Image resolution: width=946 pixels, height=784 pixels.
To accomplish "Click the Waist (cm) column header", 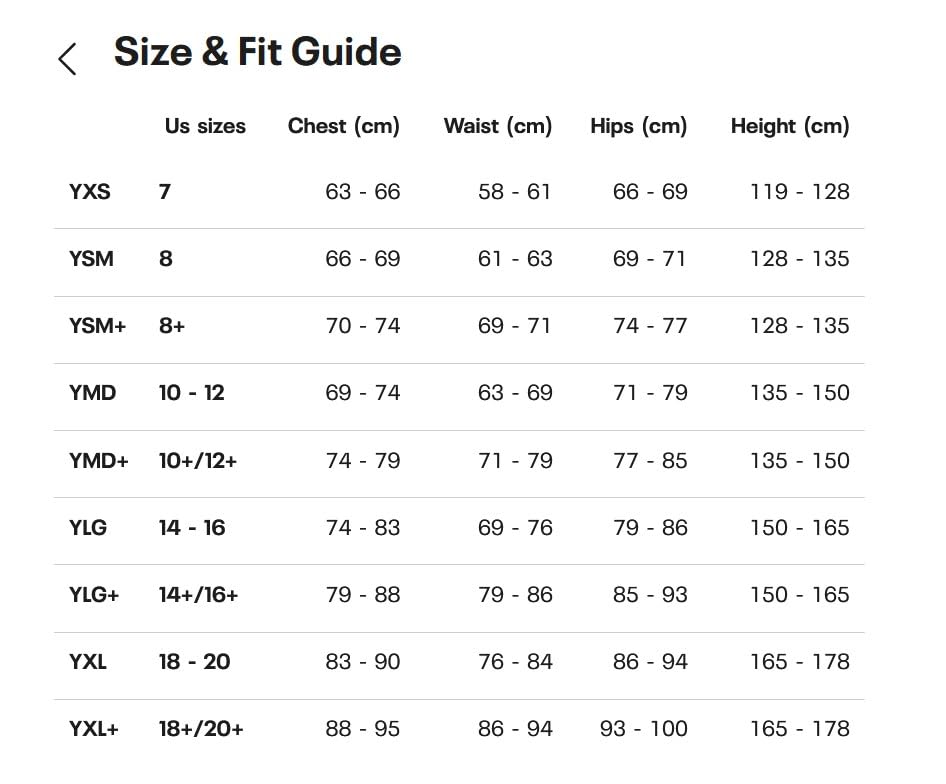I will tap(497, 126).
